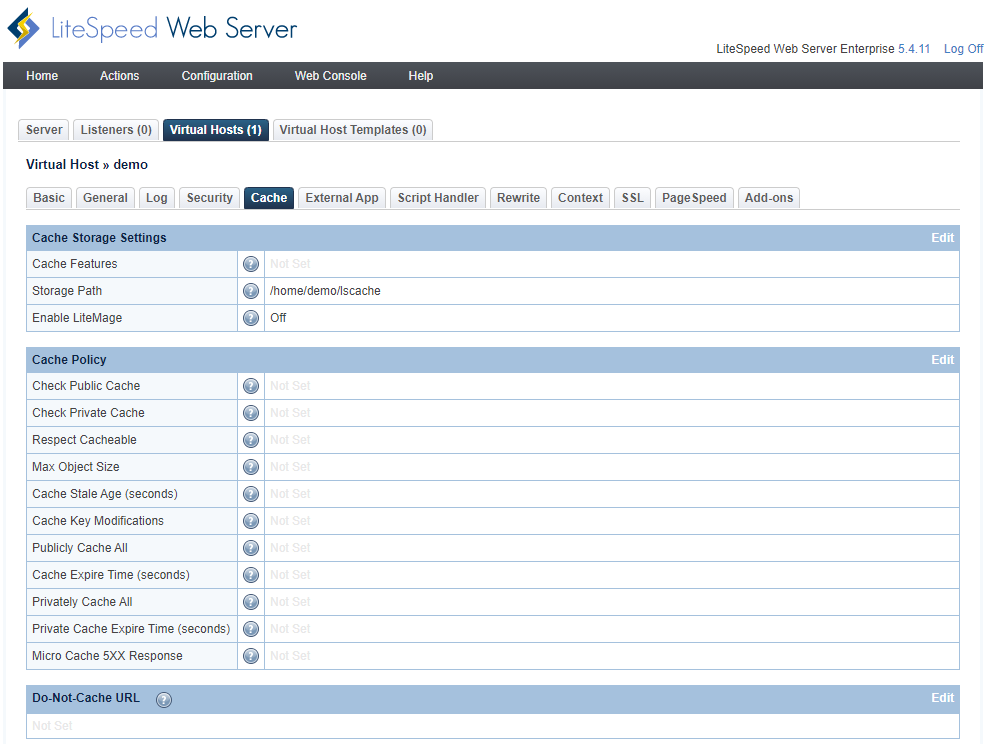The width and height of the screenshot is (988, 744).
Task: Click the version number 5.4.11 link
Action: pyautogui.click(x=914, y=49)
